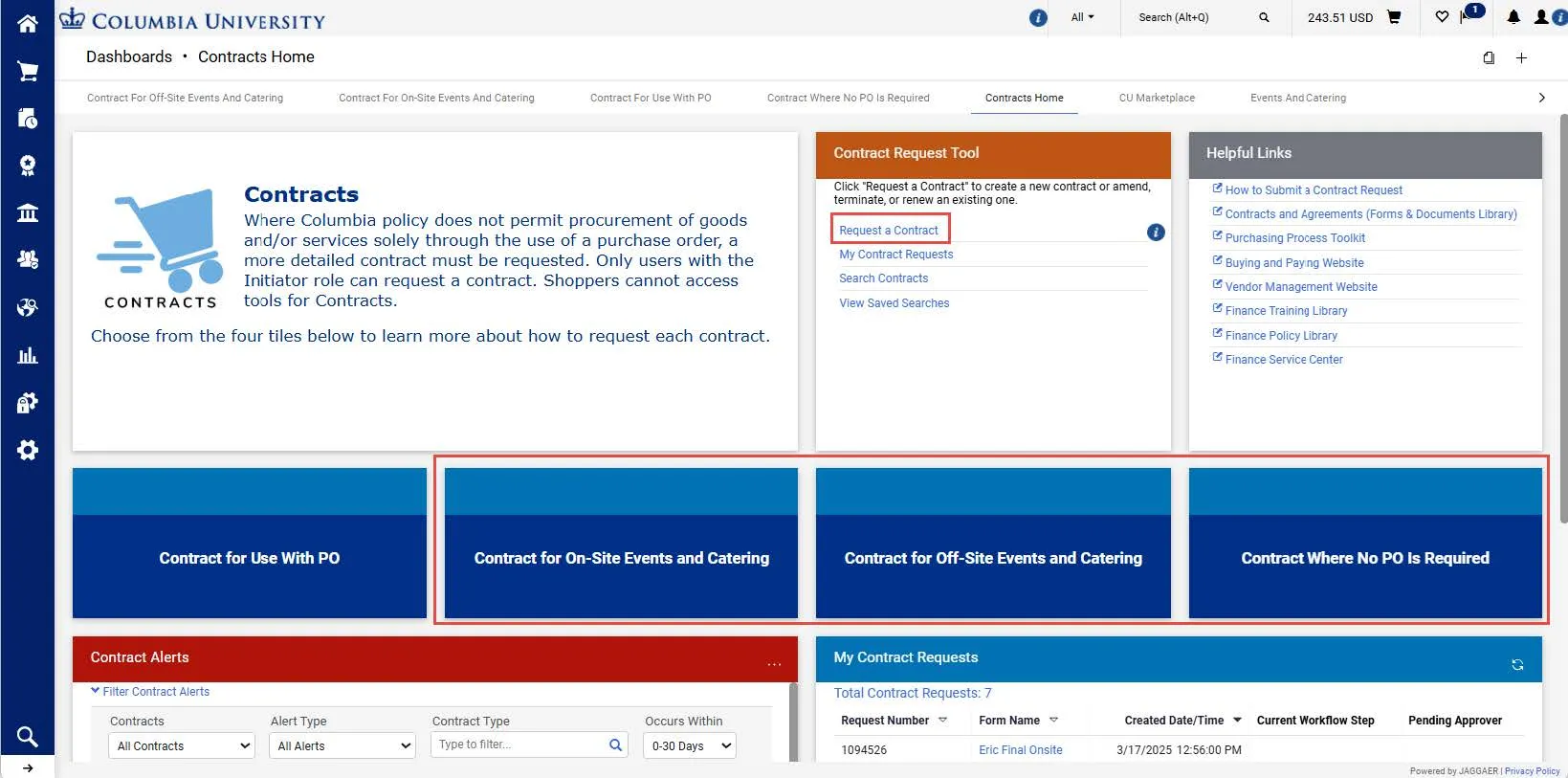Open the My Contract Requests link in the tool
The image size is (1568, 778).
point(896,254)
